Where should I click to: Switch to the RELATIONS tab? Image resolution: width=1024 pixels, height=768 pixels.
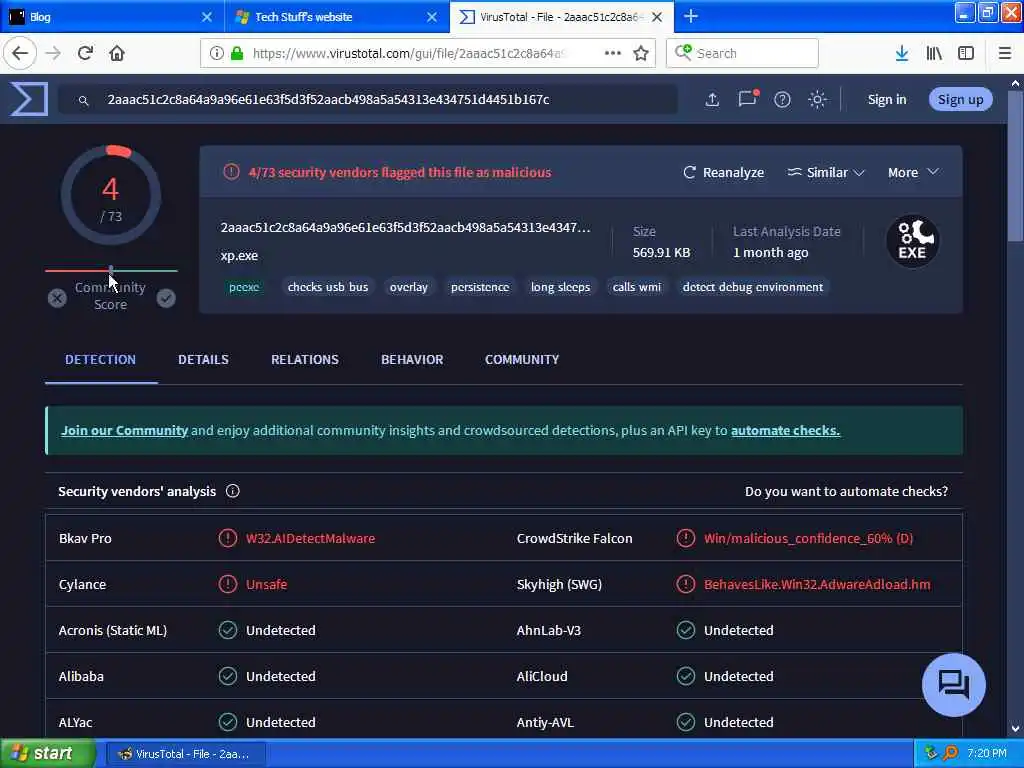click(305, 359)
